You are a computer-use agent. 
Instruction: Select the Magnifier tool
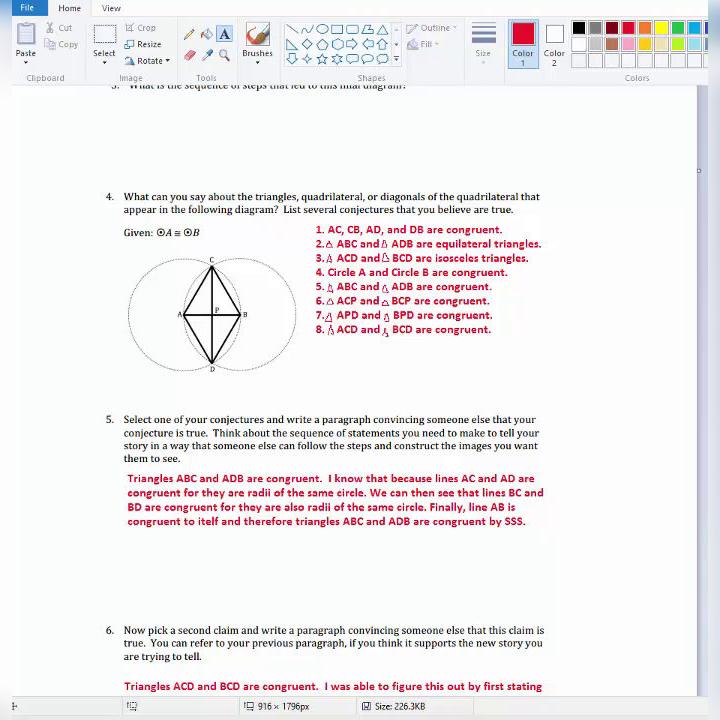pos(224,56)
